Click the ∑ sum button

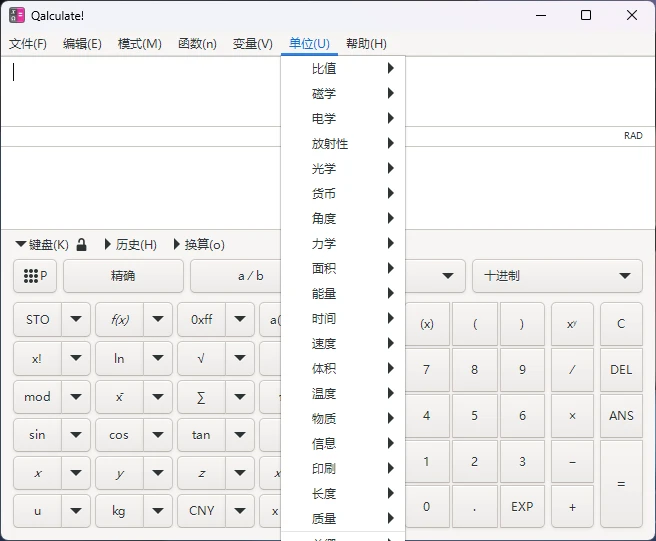pyautogui.click(x=202, y=397)
